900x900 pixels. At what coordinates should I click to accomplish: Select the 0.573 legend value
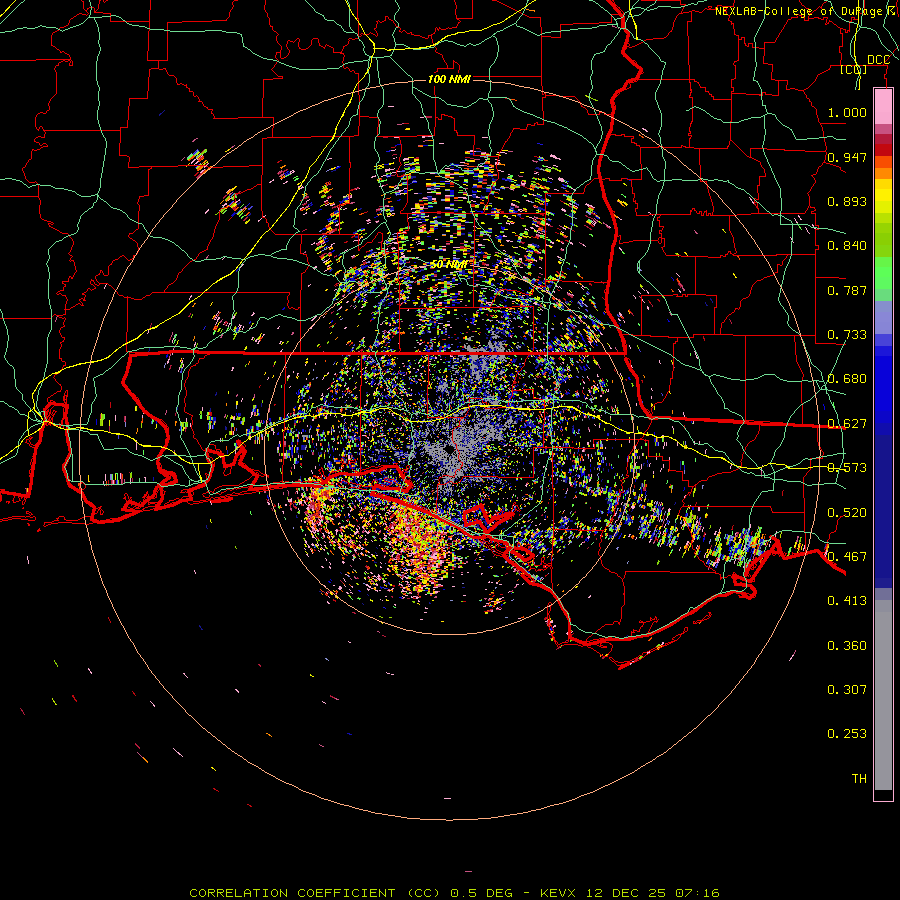click(847, 468)
